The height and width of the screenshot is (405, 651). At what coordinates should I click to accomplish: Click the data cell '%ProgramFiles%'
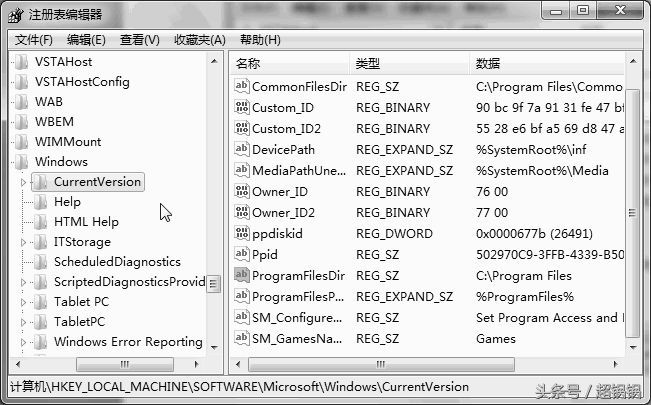(x=525, y=297)
